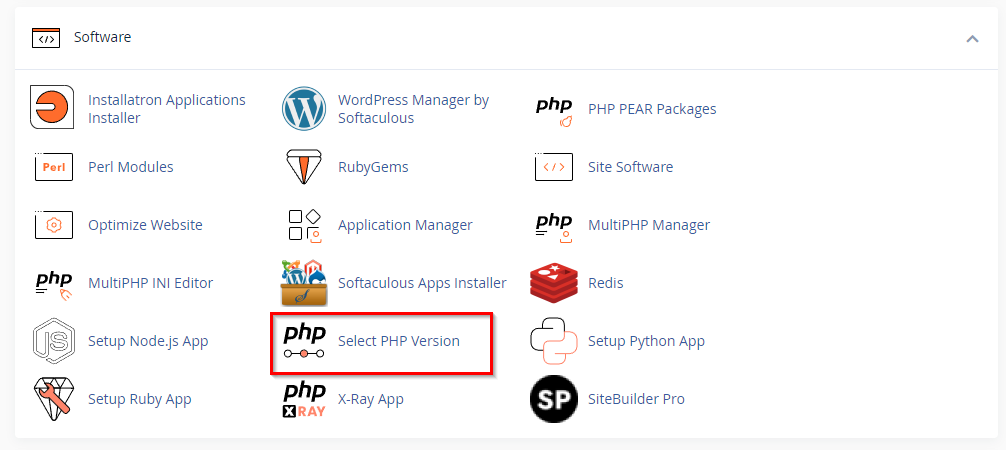Click the Software section code icon
The image size is (1006, 450).
click(46, 38)
